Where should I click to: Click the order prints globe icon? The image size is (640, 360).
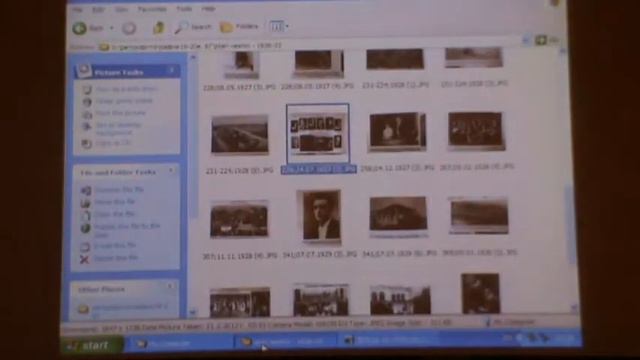(87, 102)
